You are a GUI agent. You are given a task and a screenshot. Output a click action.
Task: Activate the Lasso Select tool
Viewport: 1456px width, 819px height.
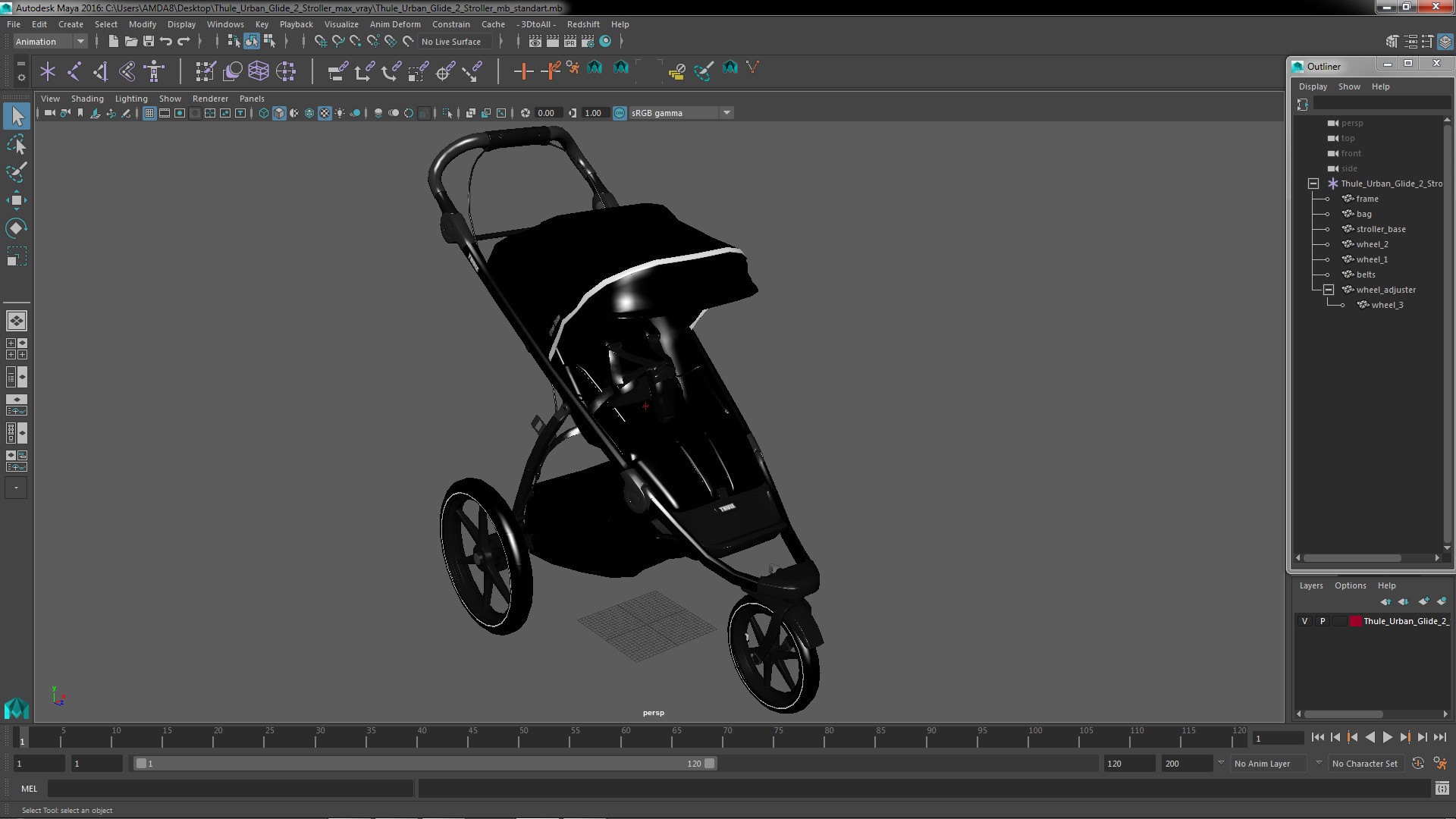point(17,144)
